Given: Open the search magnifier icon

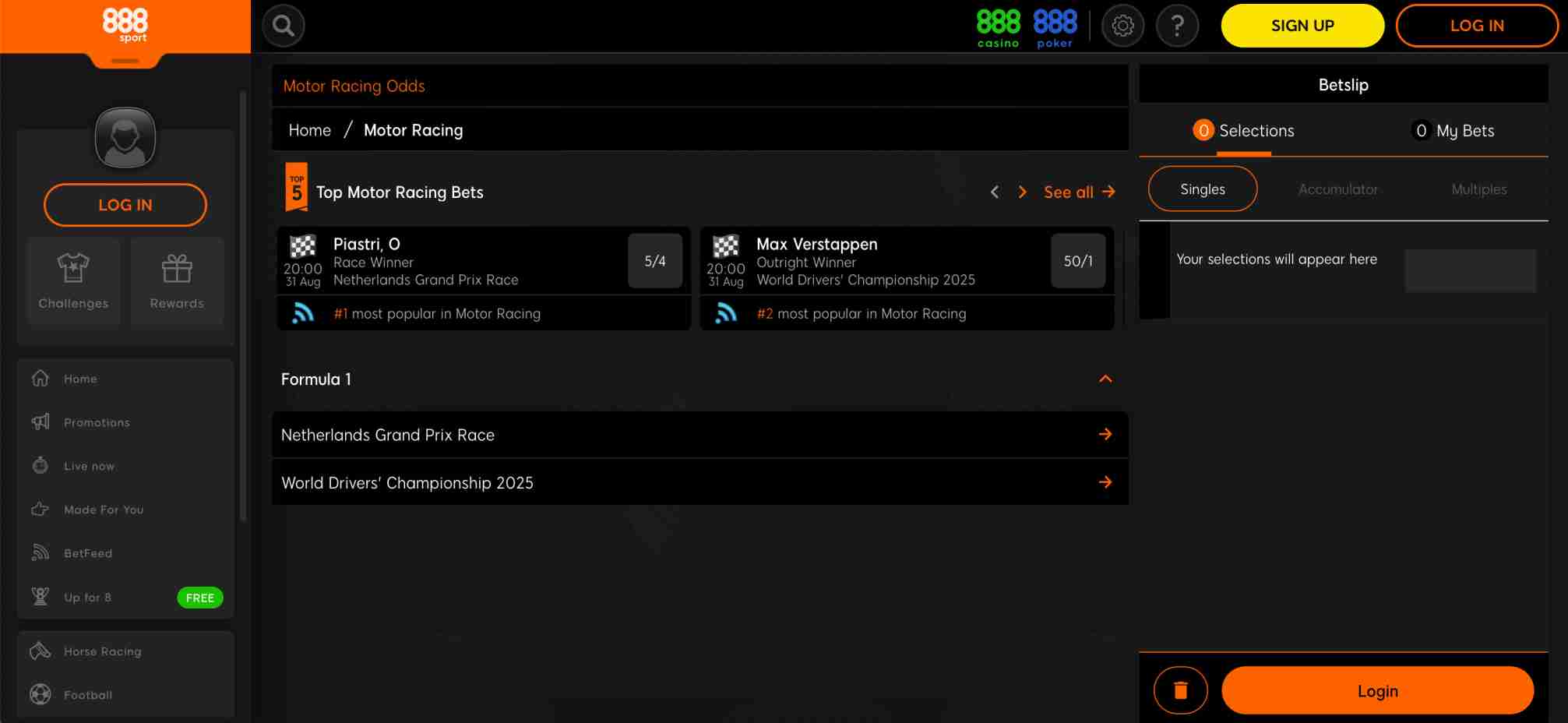Looking at the screenshot, I should 284,26.
